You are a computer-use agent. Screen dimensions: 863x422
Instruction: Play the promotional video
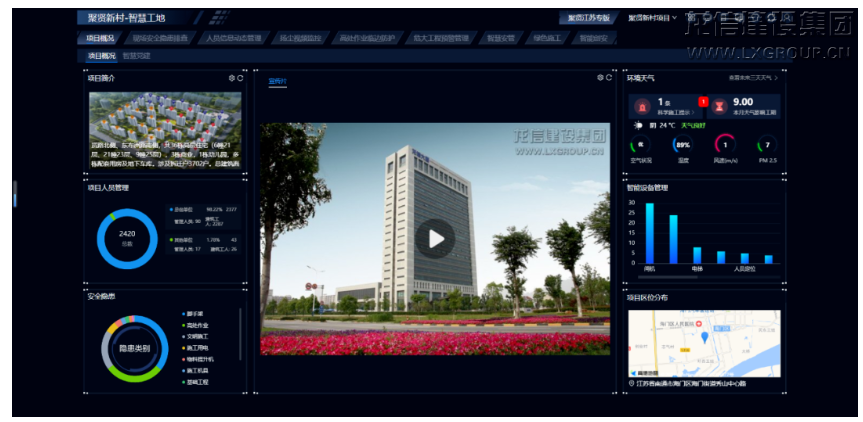(435, 238)
